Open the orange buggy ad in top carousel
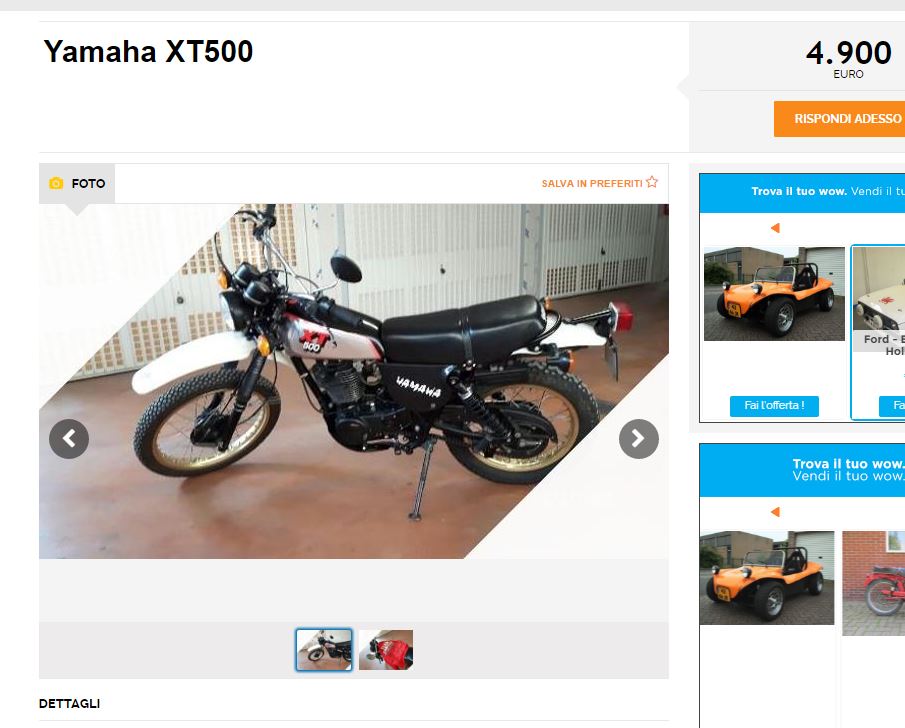Image resolution: width=905 pixels, height=728 pixels. (774, 294)
